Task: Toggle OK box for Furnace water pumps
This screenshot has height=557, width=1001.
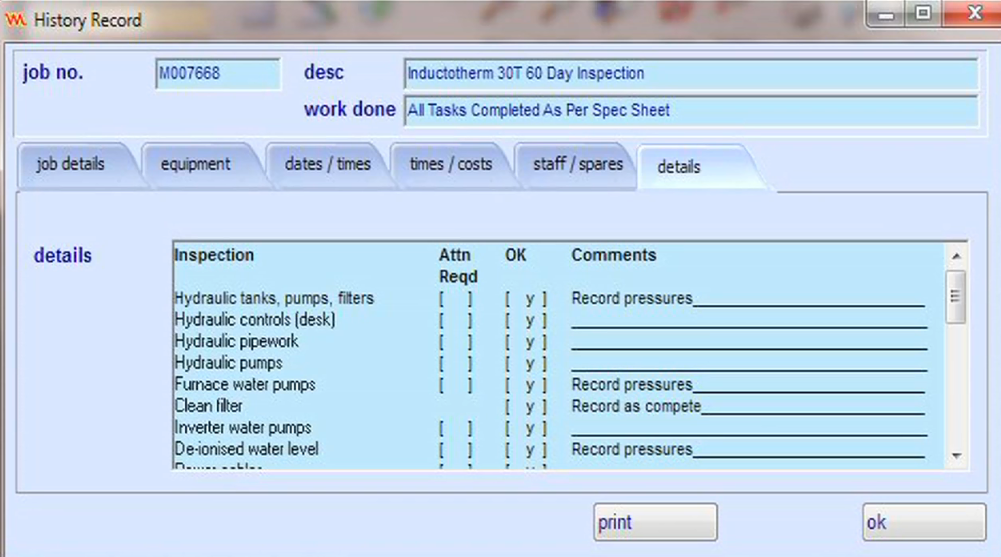Action: pyautogui.click(x=526, y=385)
